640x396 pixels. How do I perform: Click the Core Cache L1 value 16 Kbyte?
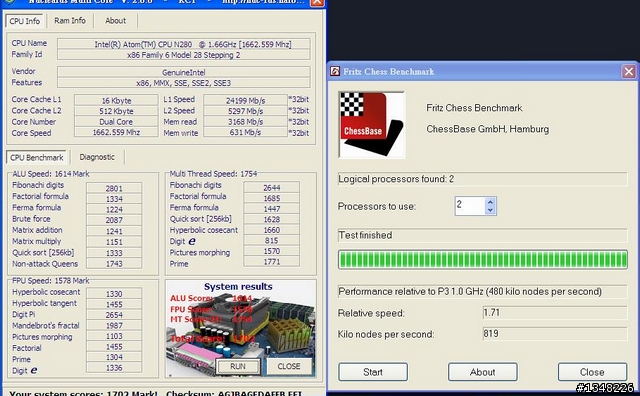click(116, 100)
